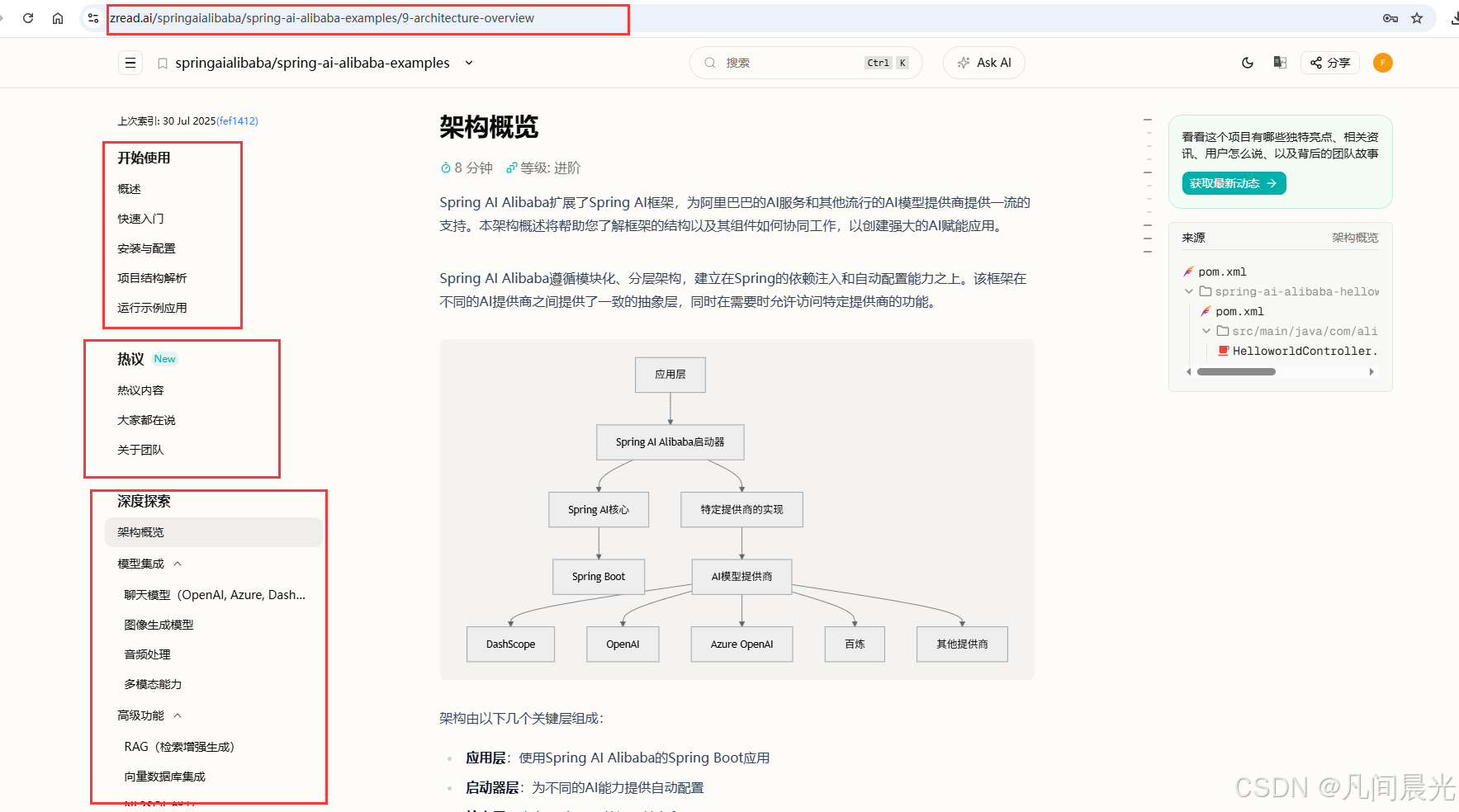Viewport: 1459px width, 812px height.
Task: Click the bookmark icon beside repository name
Action: tap(163, 64)
